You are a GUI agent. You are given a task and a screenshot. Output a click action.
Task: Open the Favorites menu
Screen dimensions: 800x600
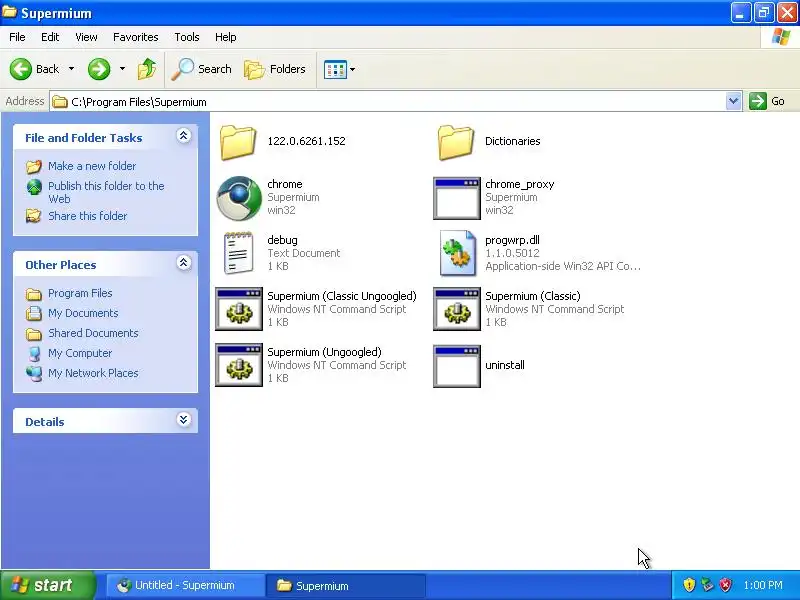pos(136,37)
